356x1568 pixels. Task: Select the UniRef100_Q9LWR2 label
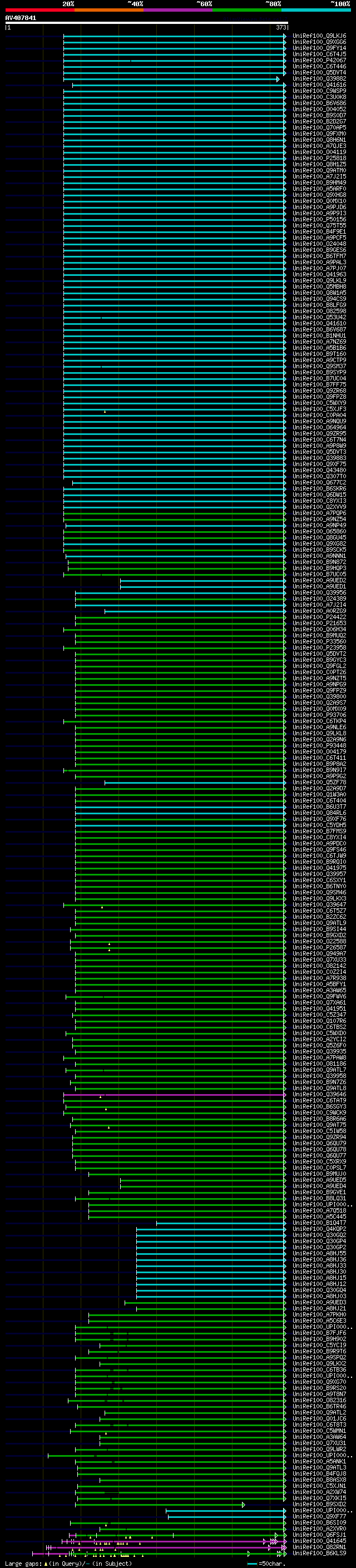pos(319,1449)
